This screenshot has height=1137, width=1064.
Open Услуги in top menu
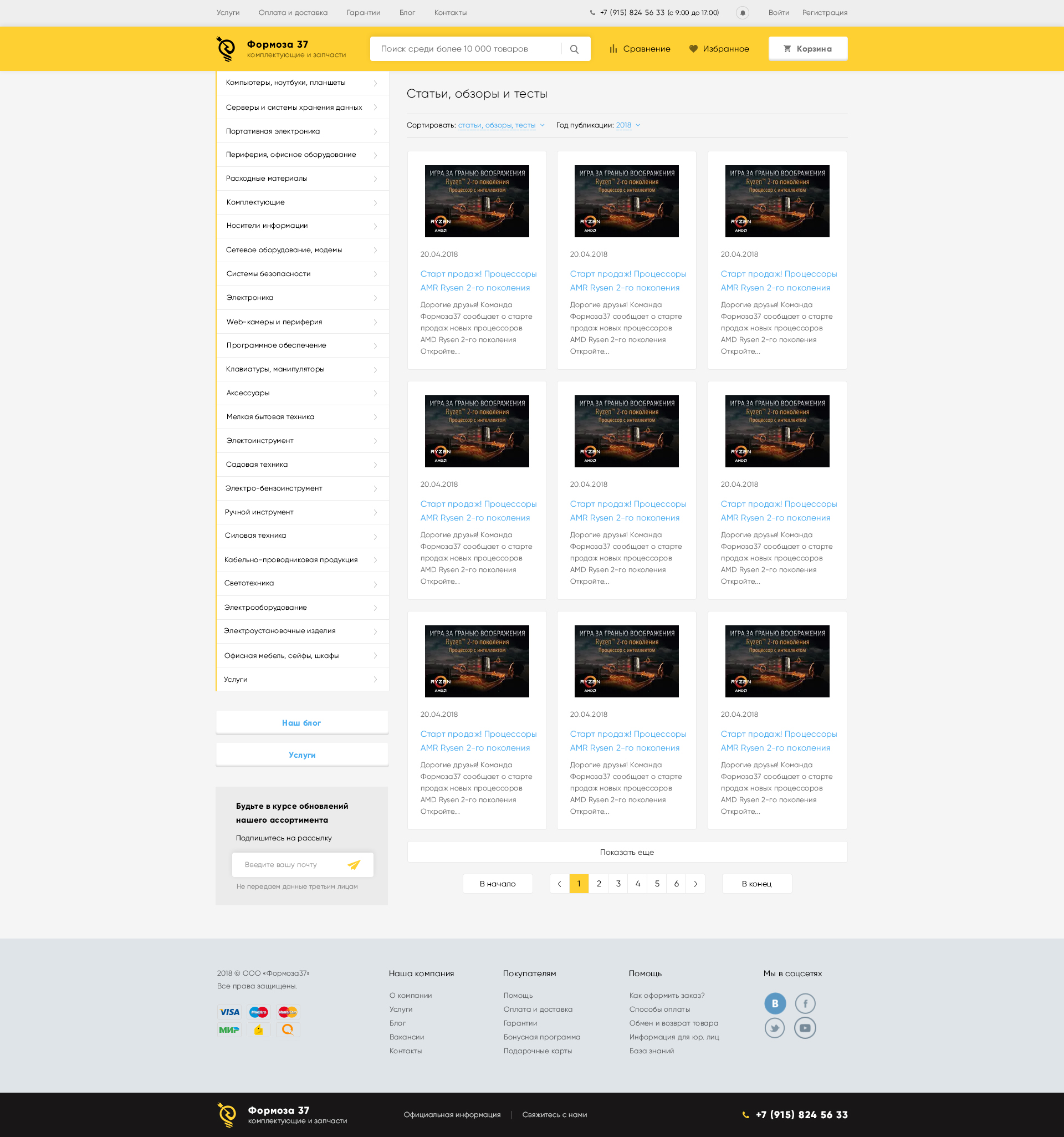228,13
